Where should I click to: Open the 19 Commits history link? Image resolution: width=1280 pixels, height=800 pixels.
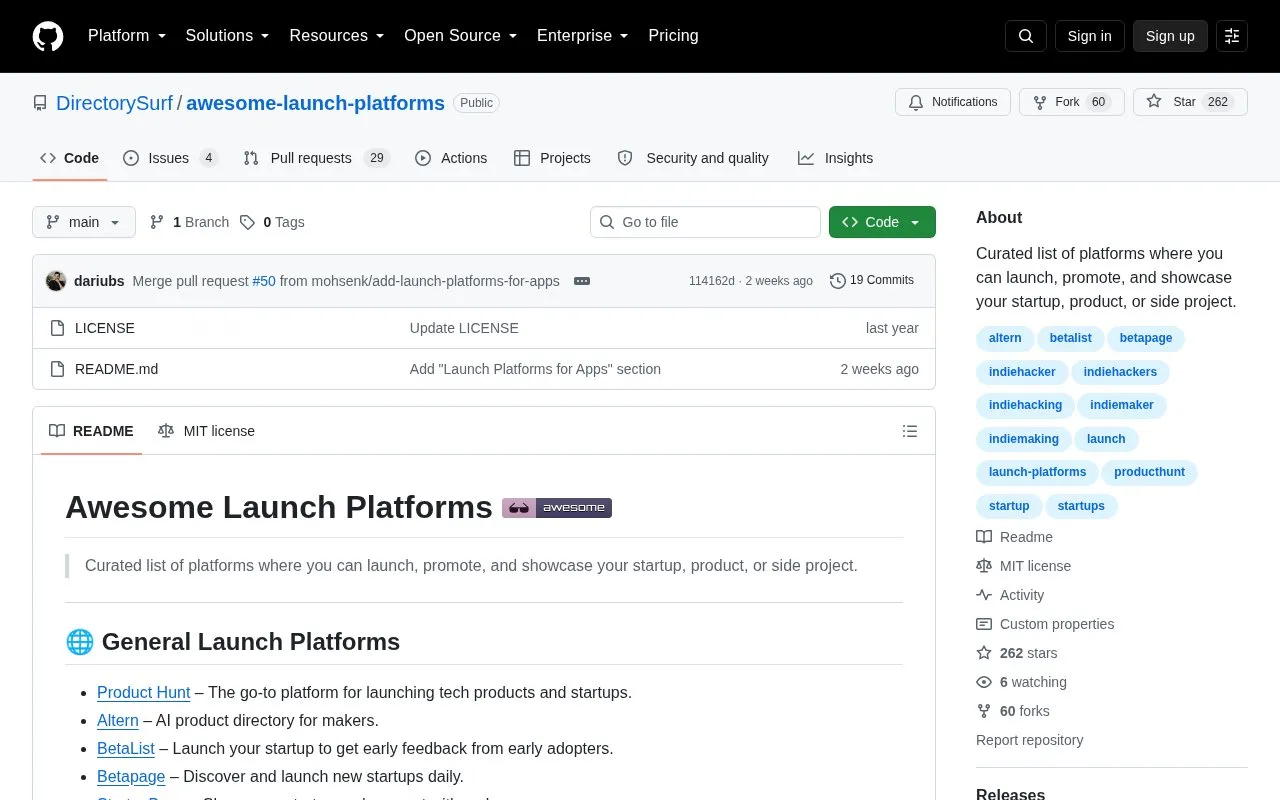(872, 281)
